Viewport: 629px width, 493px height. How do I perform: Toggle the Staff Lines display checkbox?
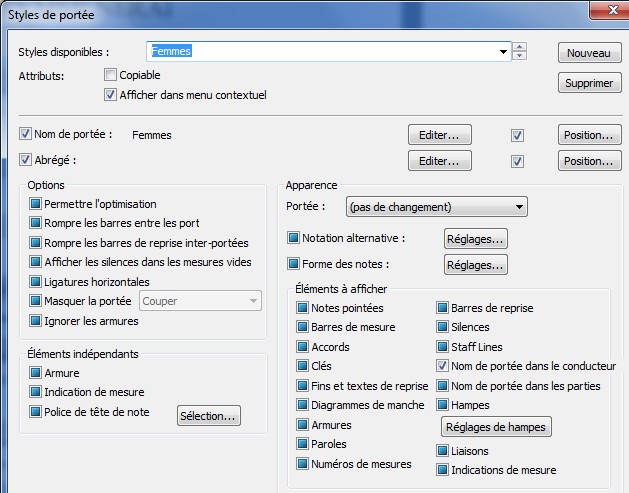[443, 346]
